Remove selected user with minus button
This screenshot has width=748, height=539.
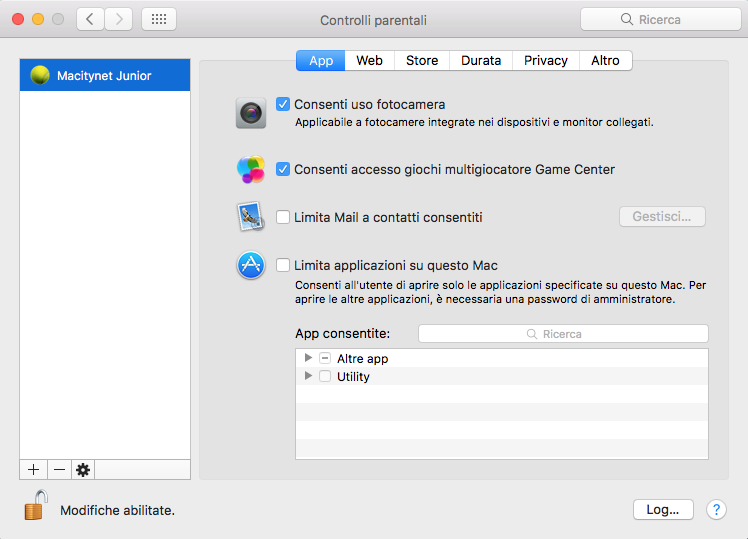(x=59, y=470)
